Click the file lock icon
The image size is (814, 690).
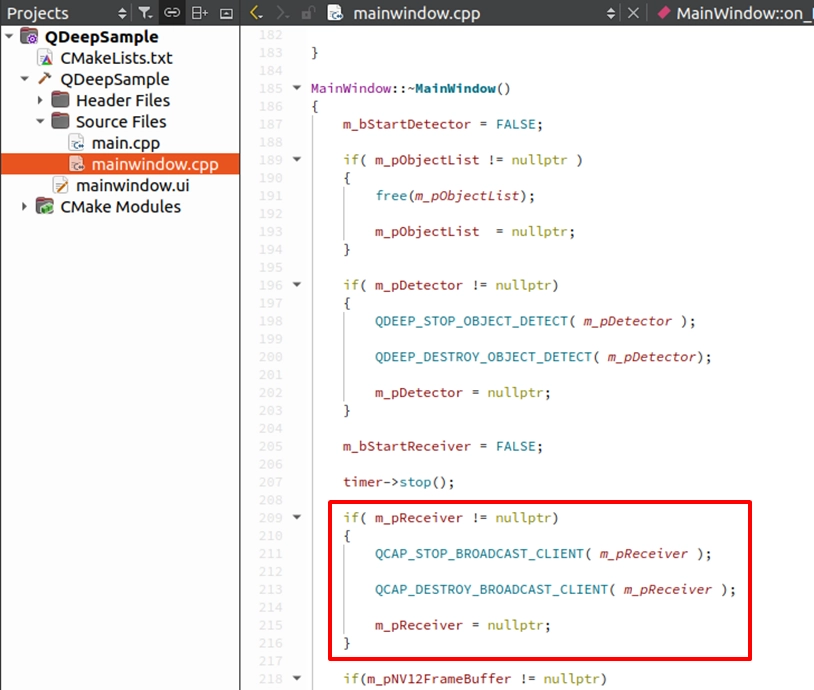(x=308, y=12)
